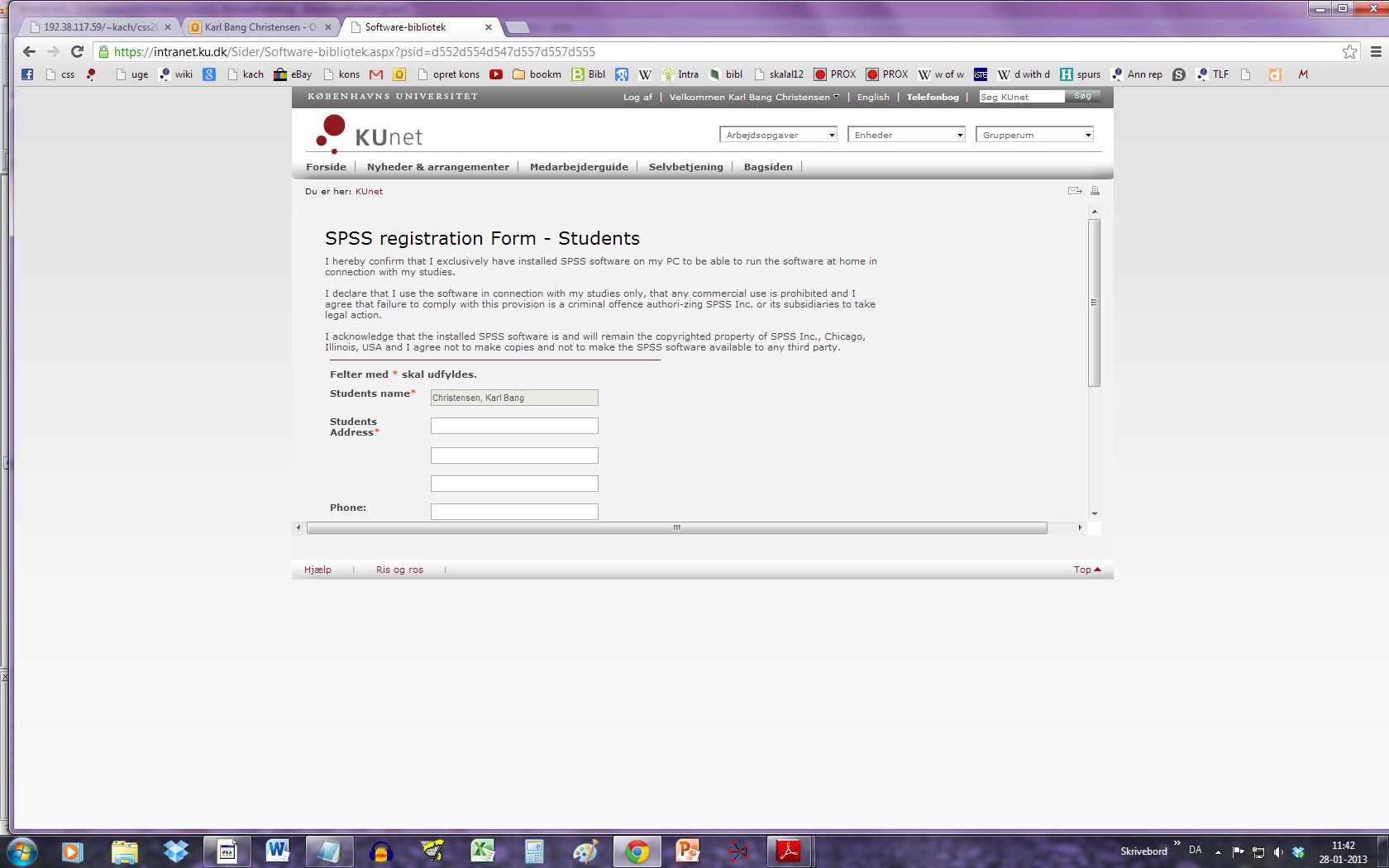Open the Medarbejderguide menu

tap(579, 167)
